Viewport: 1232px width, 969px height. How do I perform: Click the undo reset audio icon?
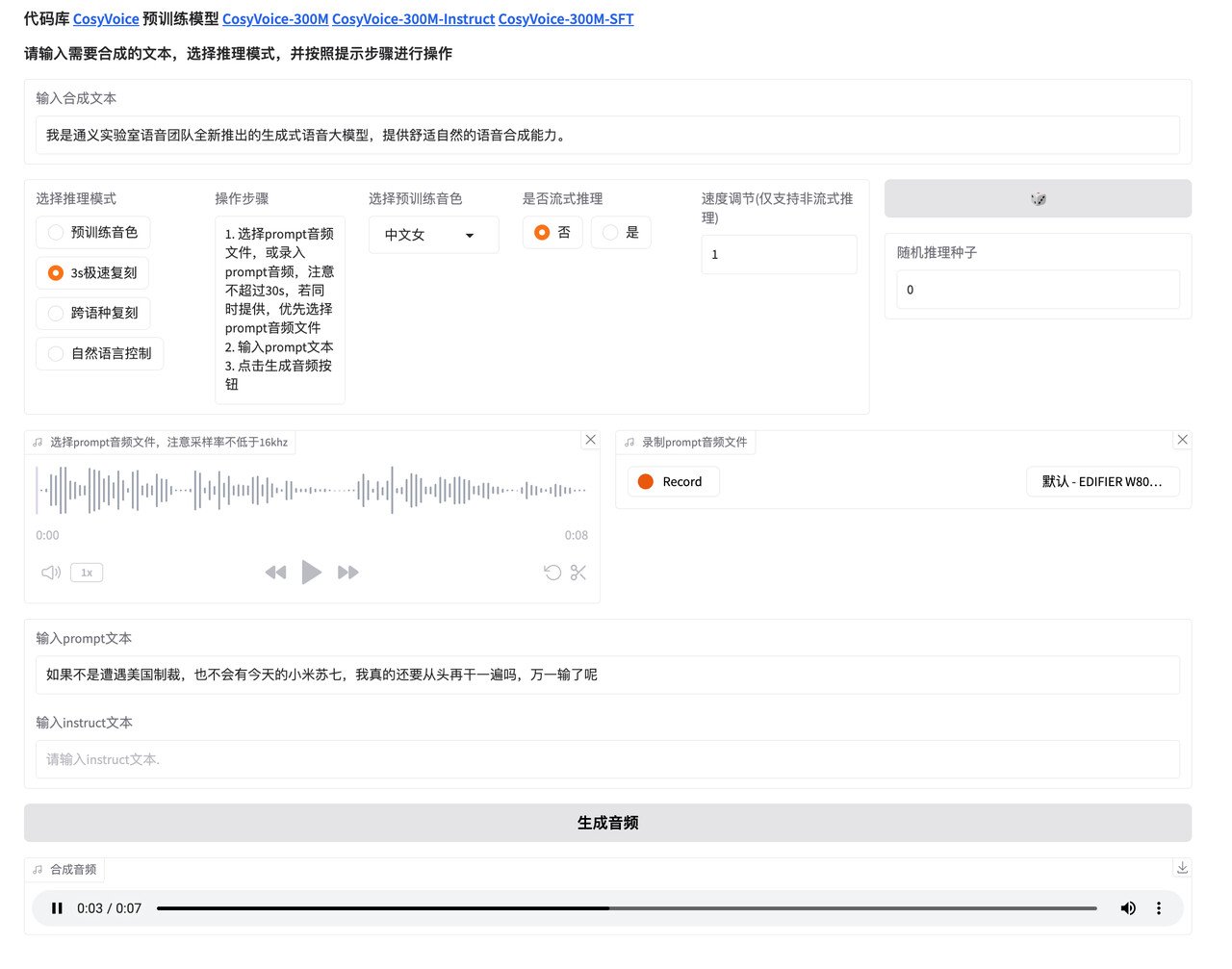point(552,573)
